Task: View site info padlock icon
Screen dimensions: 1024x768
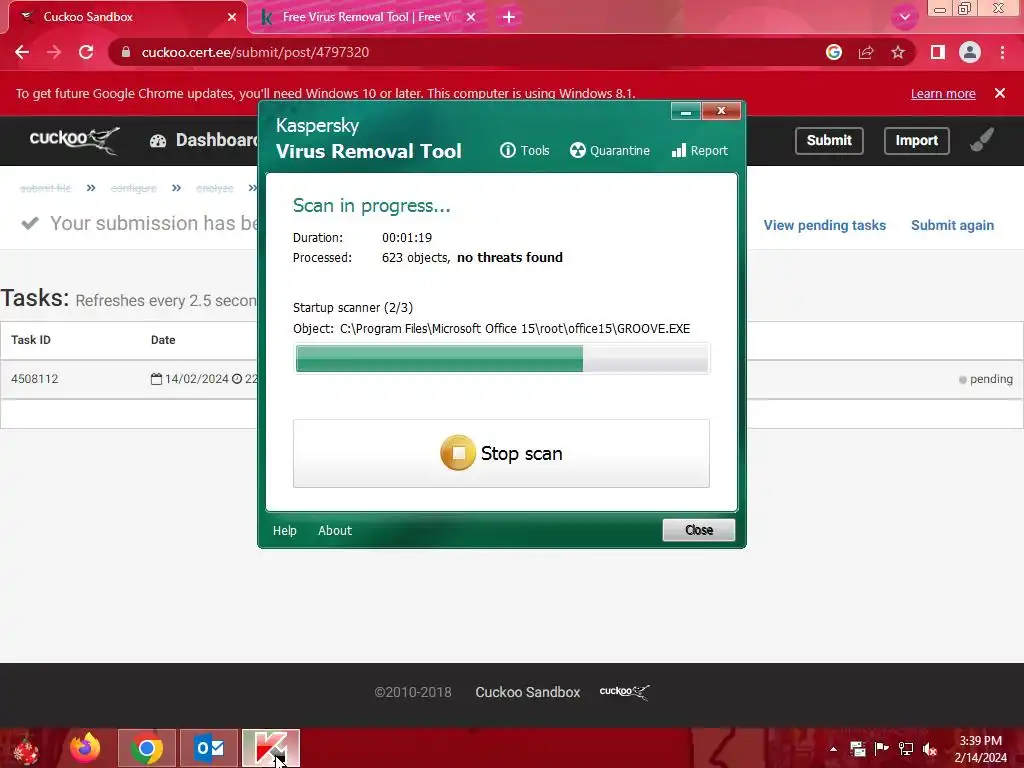Action: tap(126, 52)
